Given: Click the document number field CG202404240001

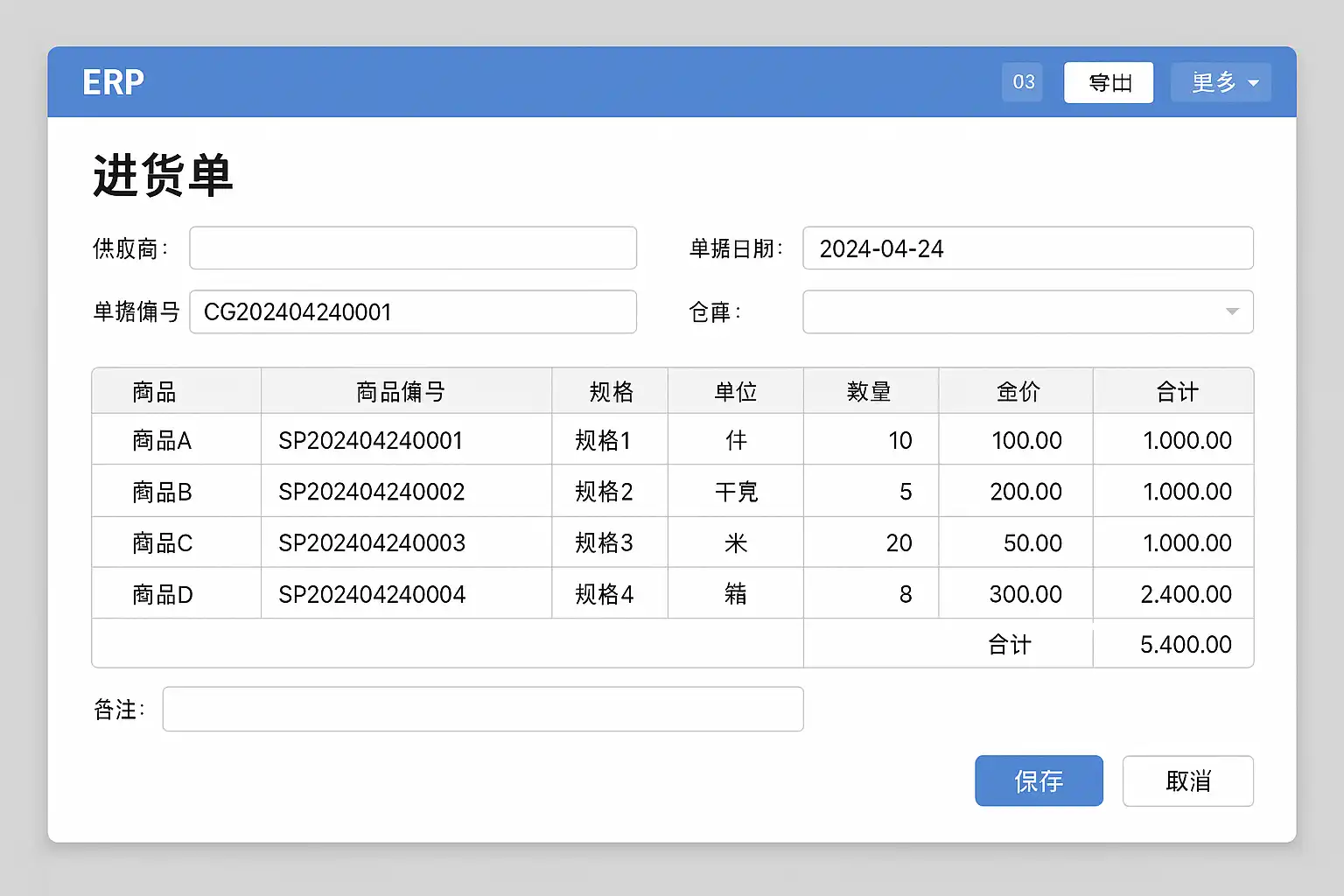Looking at the screenshot, I should pyautogui.click(x=413, y=312).
